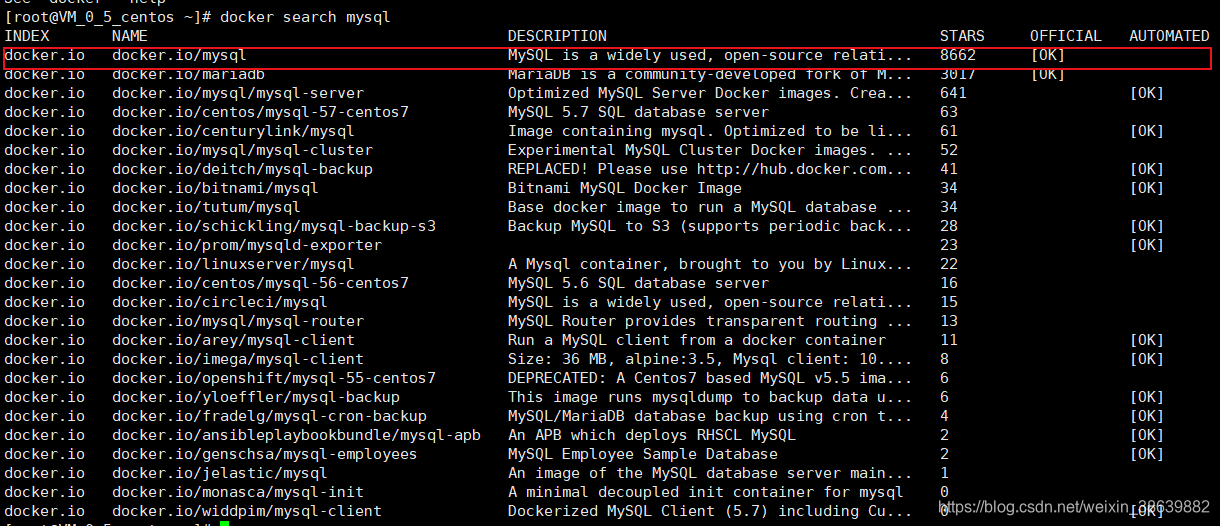The image size is (1220, 526).
Task: Select docker.io/centurylink/mysql name
Action: pyautogui.click(x=233, y=131)
